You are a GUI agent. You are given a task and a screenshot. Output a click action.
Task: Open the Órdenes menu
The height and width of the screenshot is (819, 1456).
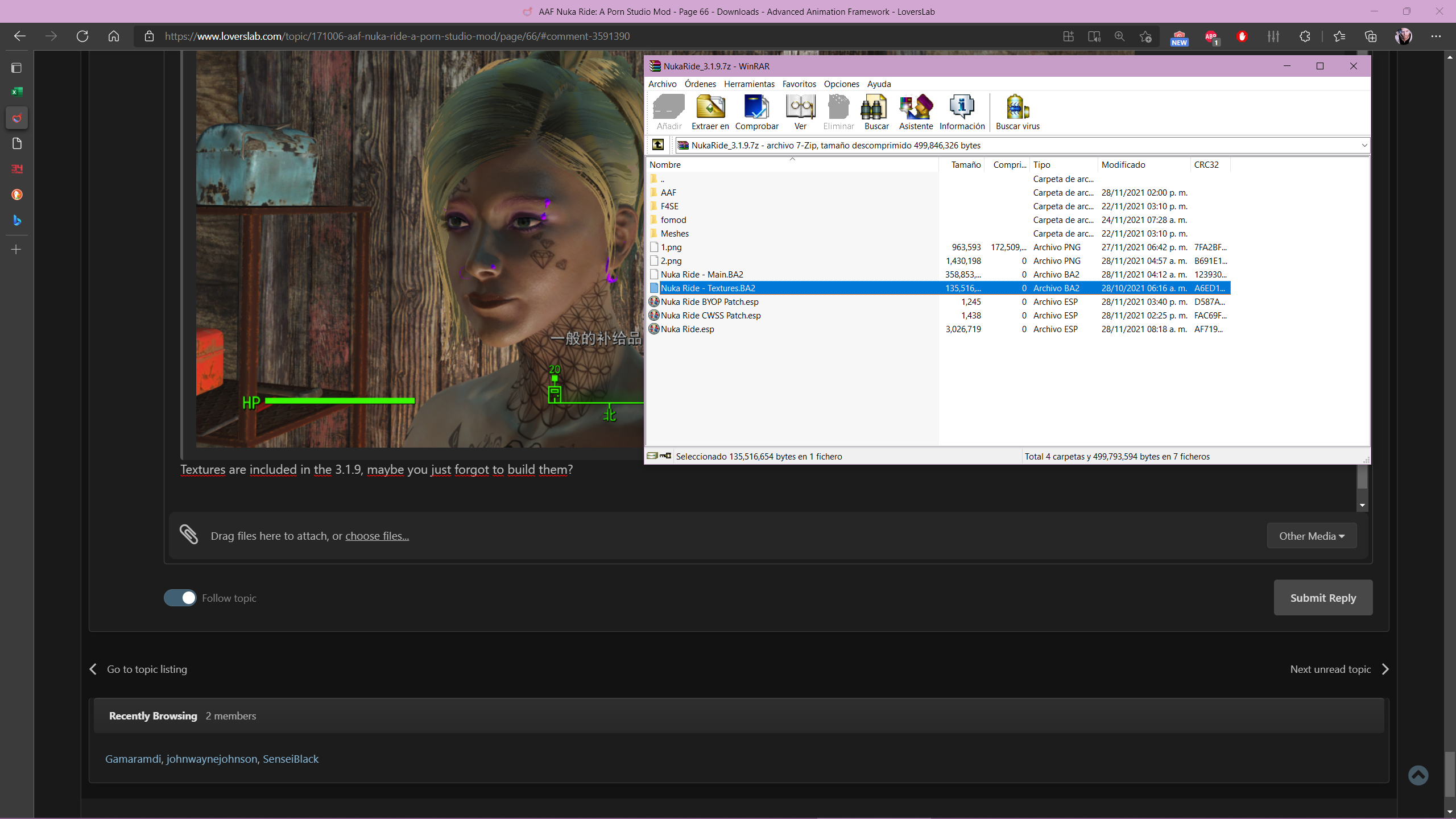700,84
